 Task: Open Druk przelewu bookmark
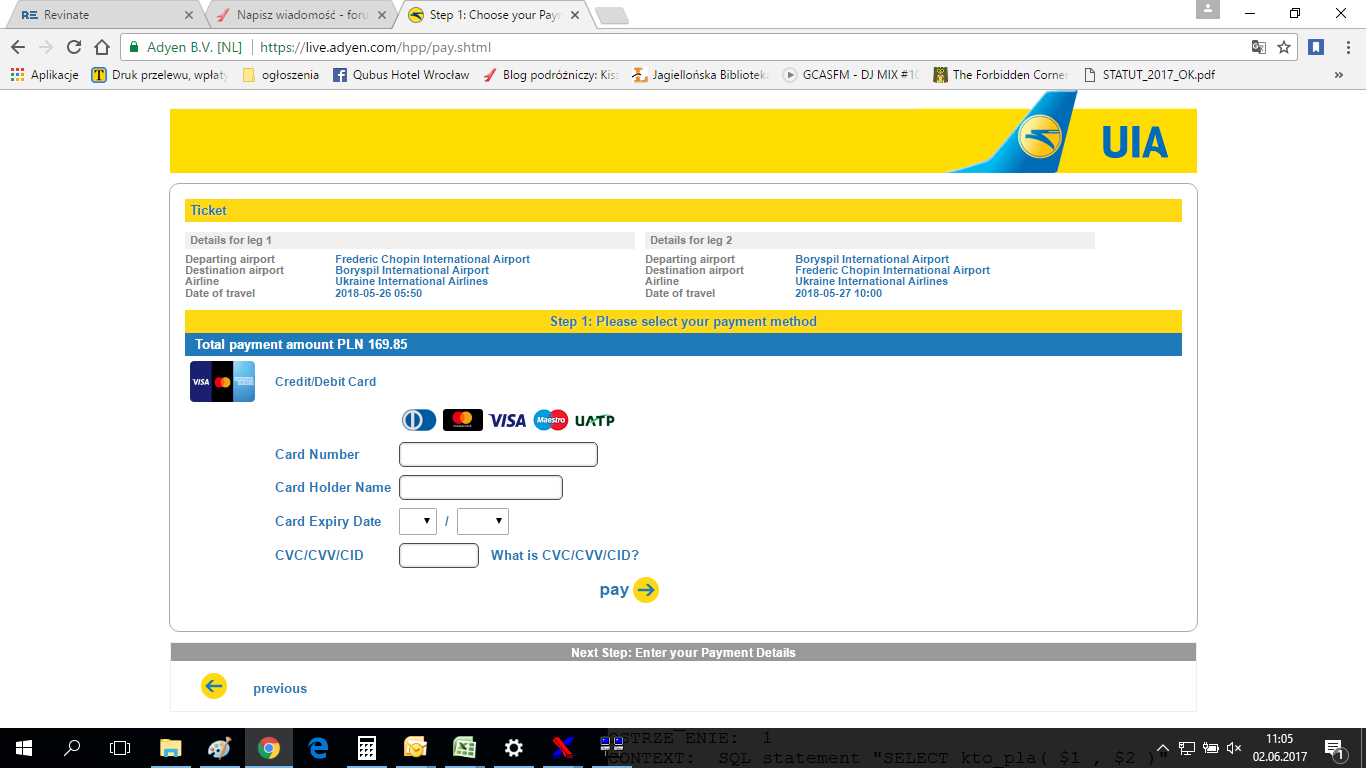pyautogui.click(x=160, y=74)
